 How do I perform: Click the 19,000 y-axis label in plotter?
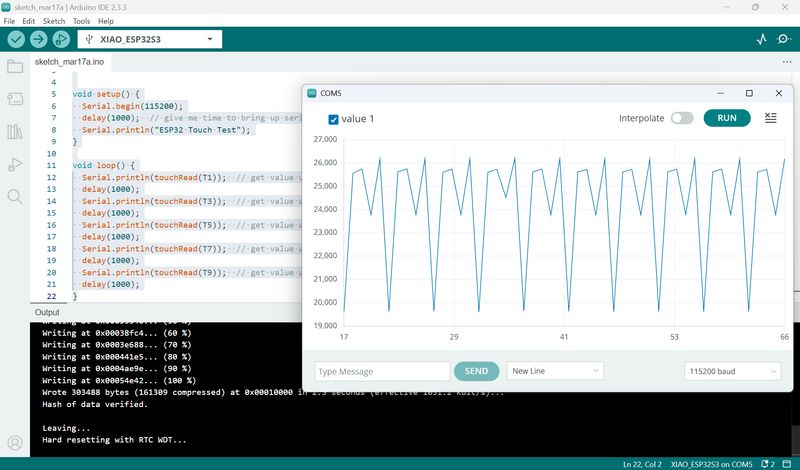326,326
